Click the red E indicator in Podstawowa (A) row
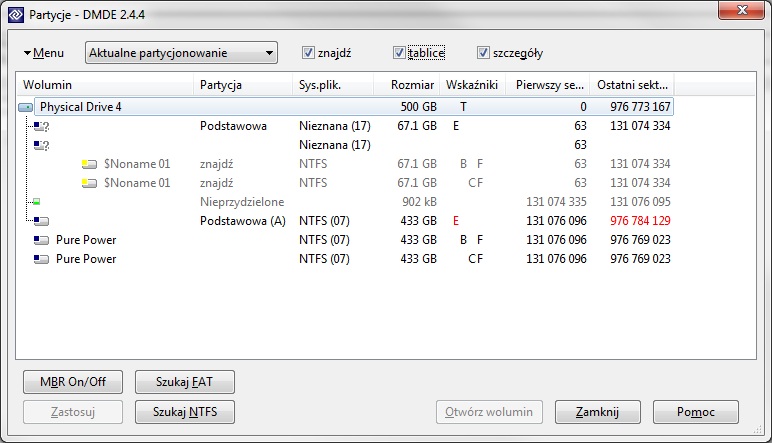The height and width of the screenshot is (443, 772). 456,221
